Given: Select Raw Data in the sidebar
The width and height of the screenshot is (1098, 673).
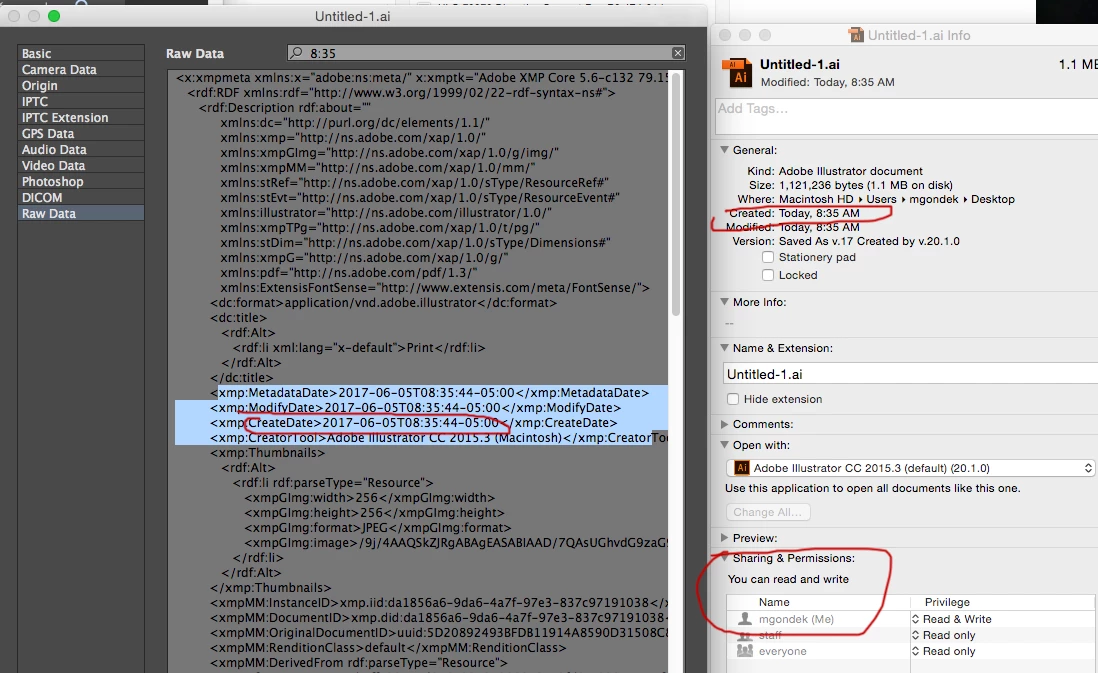Looking at the screenshot, I should click(81, 214).
